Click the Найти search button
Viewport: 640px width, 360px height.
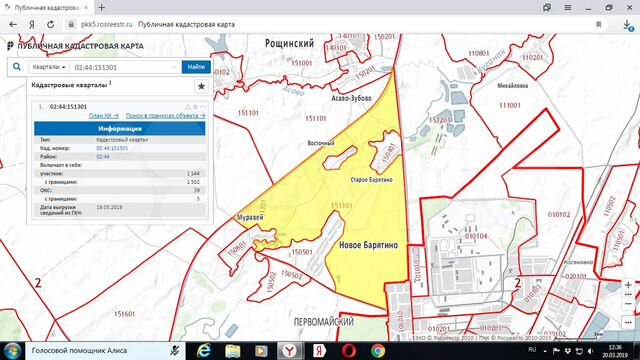196,67
